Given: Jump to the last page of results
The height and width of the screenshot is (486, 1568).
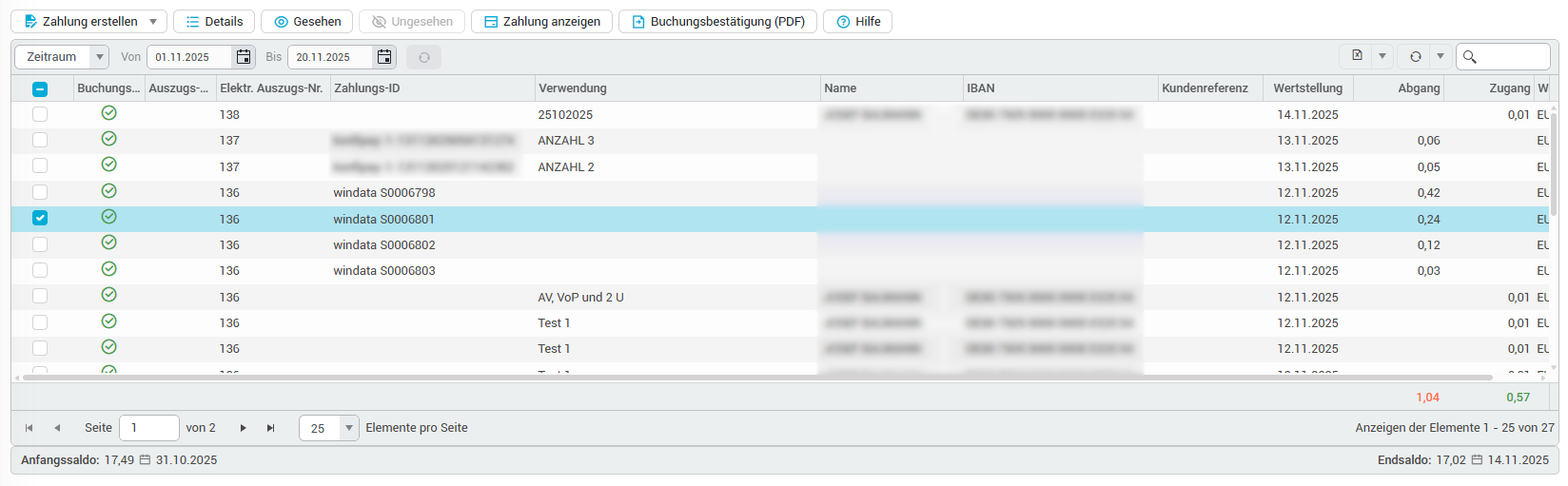Looking at the screenshot, I should tap(271, 428).
